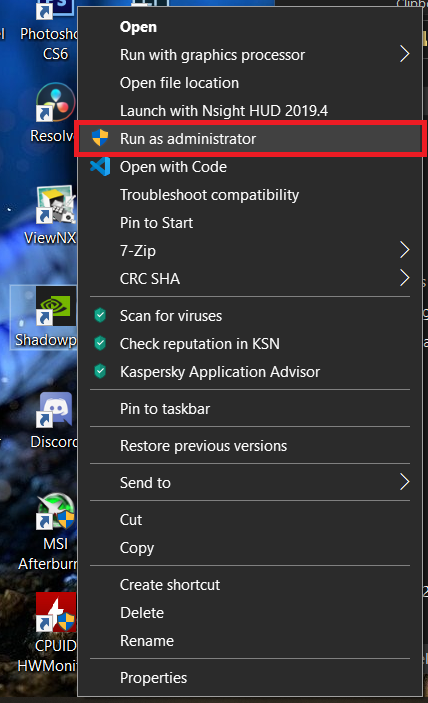Select the NVIDIA Shadowplay desktop icon
Viewport: 428px width, 703px height.
tap(56, 306)
